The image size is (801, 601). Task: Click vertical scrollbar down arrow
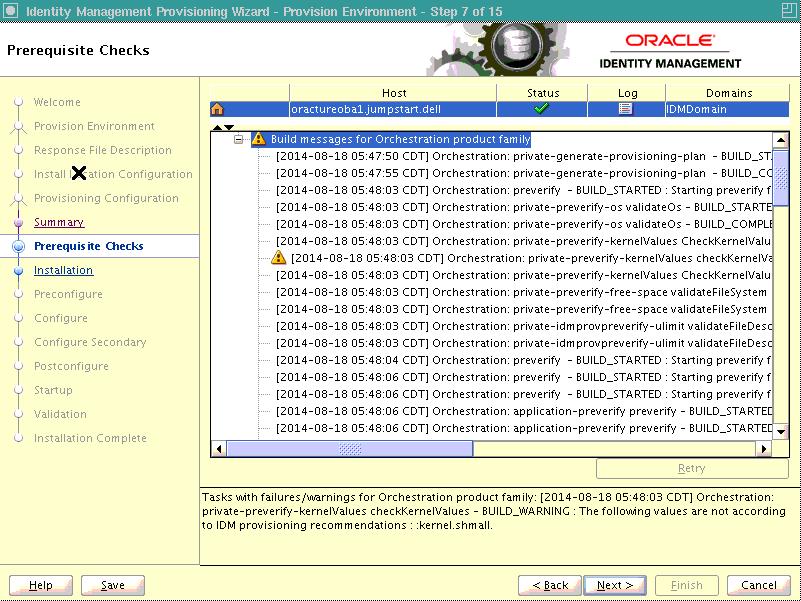pos(781,430)
